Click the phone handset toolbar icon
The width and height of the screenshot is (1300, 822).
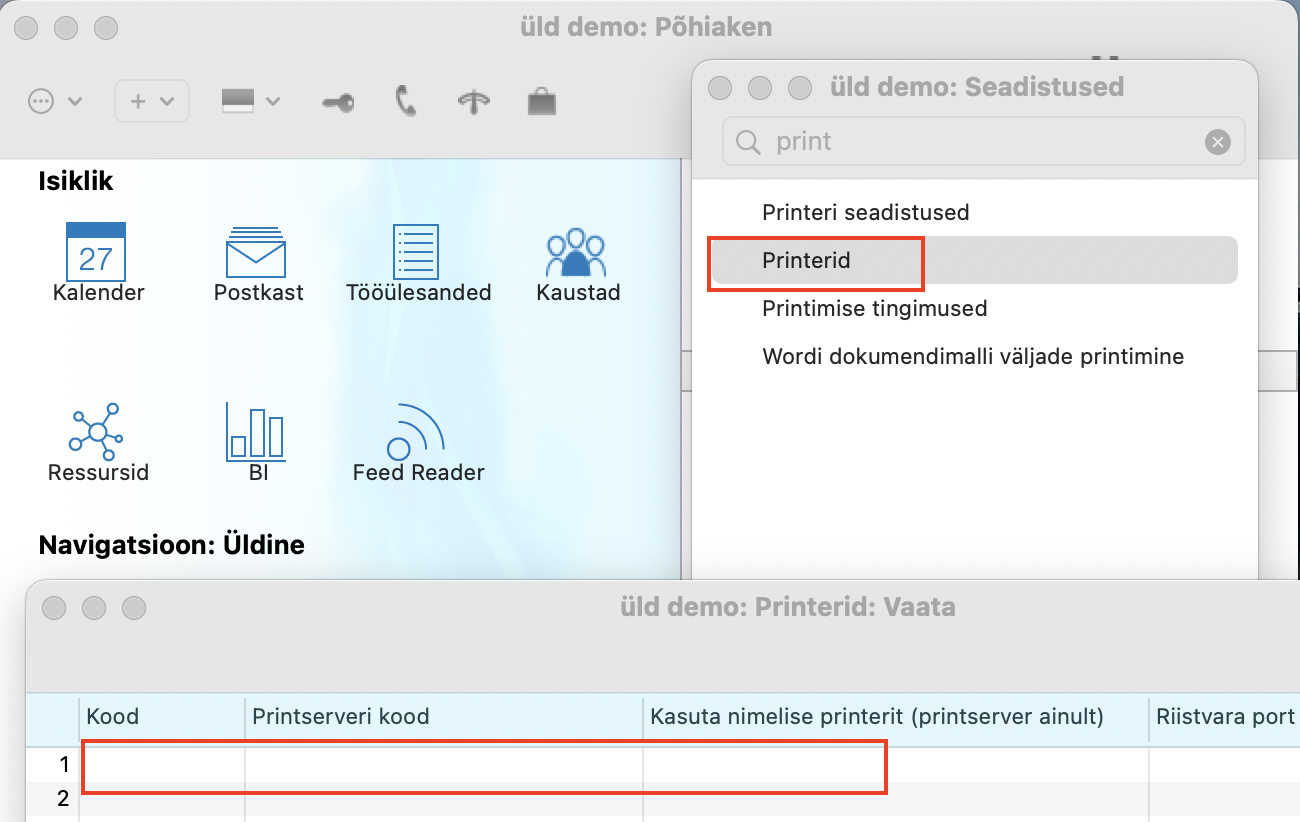coord(405,102)
